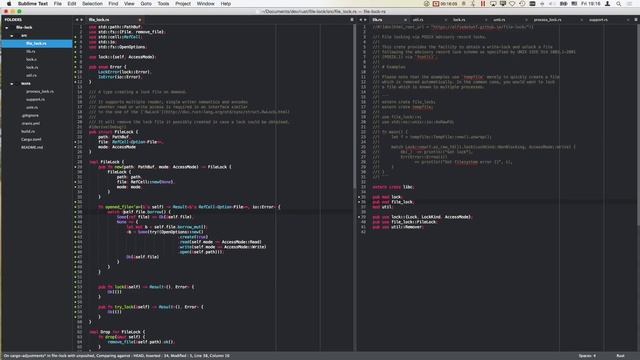Open lib.rs from the sidebar
640x360 pixels.
[x=31, y=51]
